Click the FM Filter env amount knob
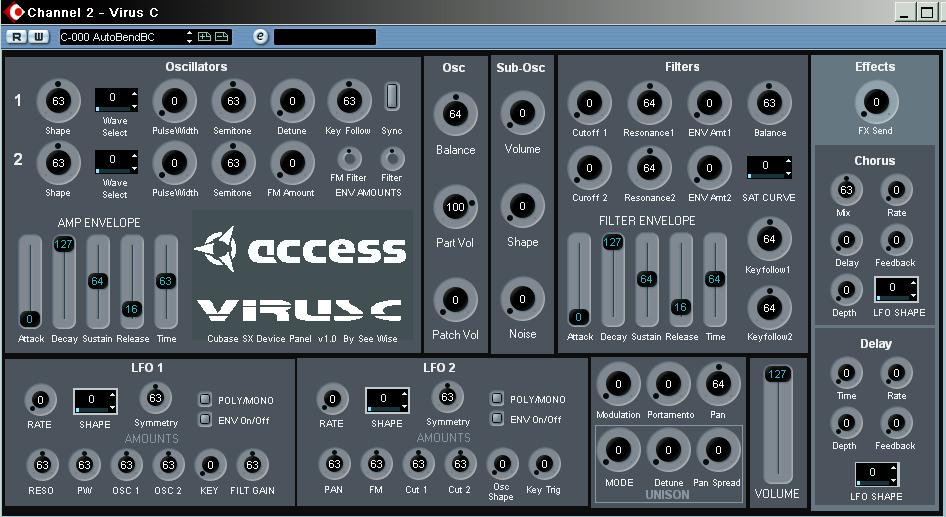Image resolution: width=946 pixels, height=517 pixels. pyautogui.click(x=349, y=159)
